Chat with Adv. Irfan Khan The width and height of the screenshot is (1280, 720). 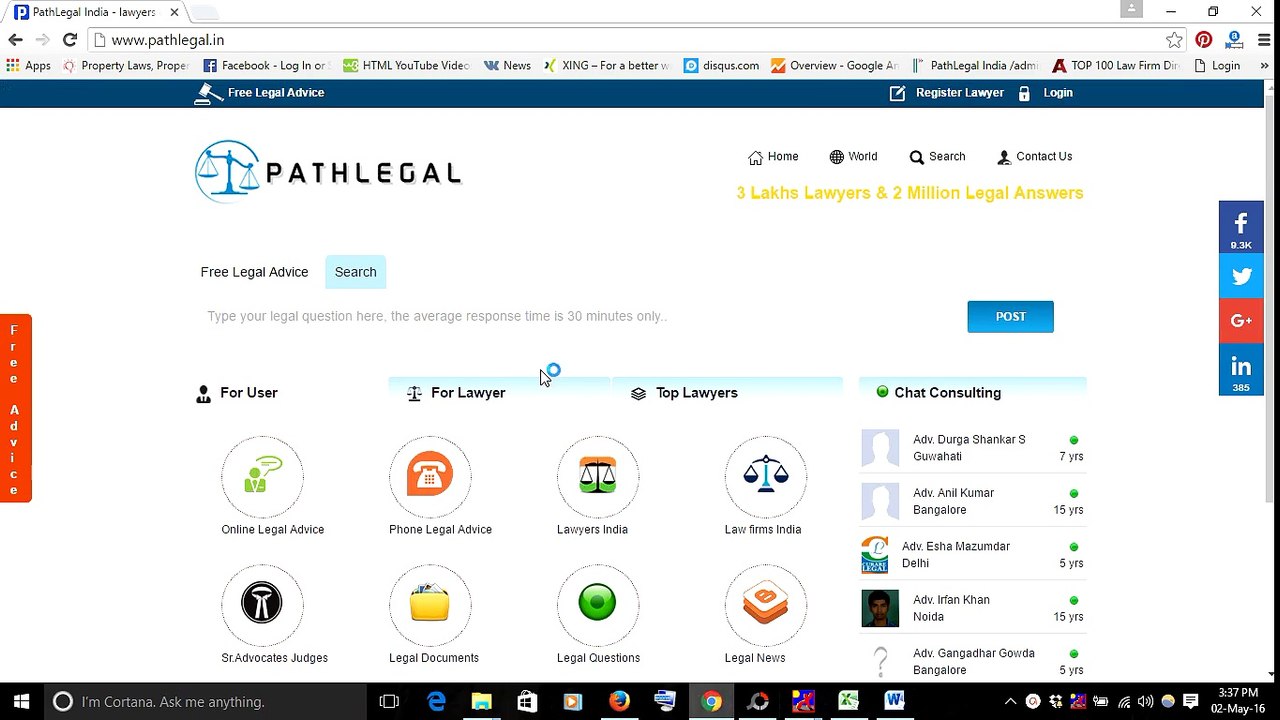click(x=973, y=608)
